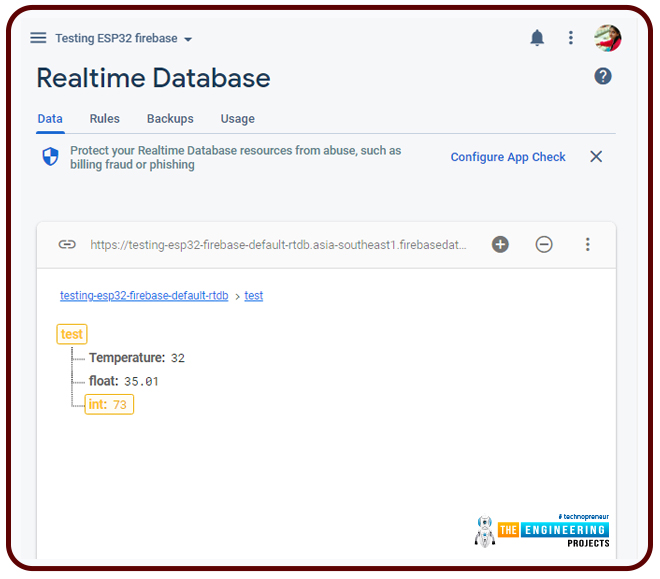Click Configure App Check link
Screen dimensions: 660x579
[508, 157]
